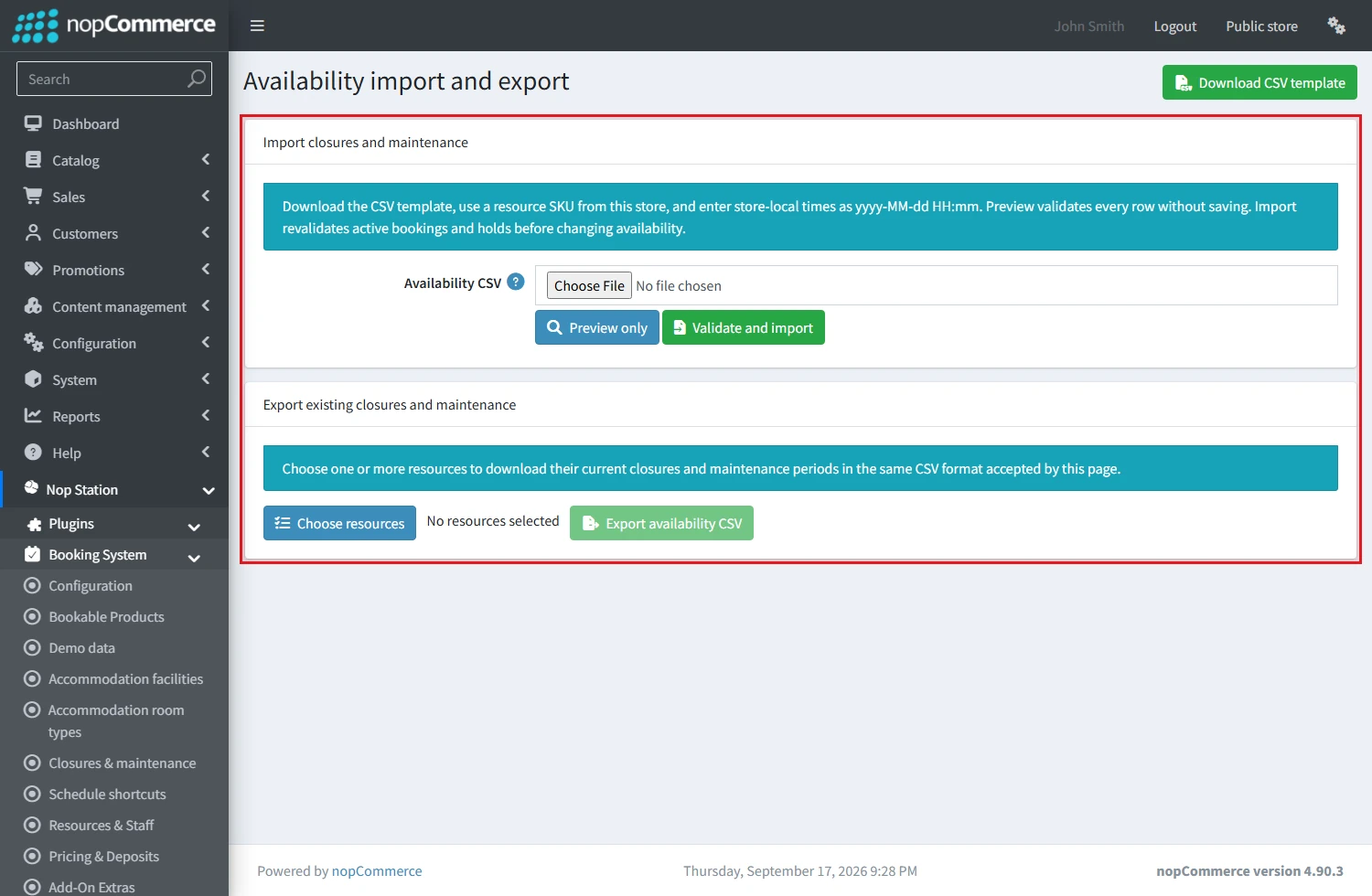
Task: Click the nopCommerce footer link
Action: [377, 870]
